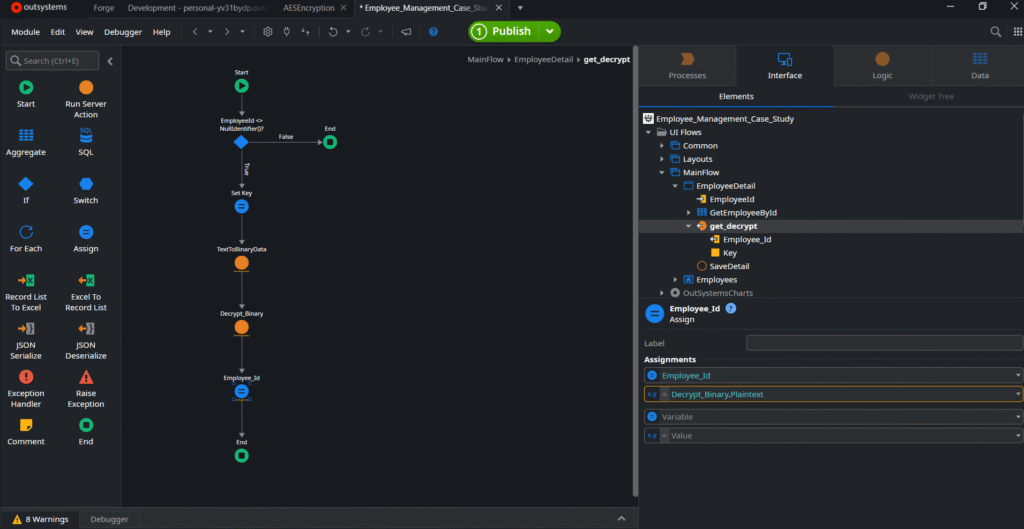Click MainFlow in the breadcrumb
The width and height of the screenshot is (1024, 529).
pyautogui.click(x=485, y=59)
